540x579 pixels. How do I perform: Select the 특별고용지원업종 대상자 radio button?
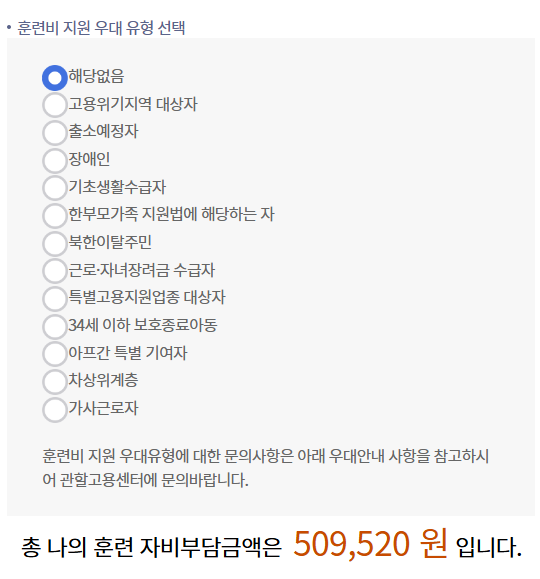[55, 299]
